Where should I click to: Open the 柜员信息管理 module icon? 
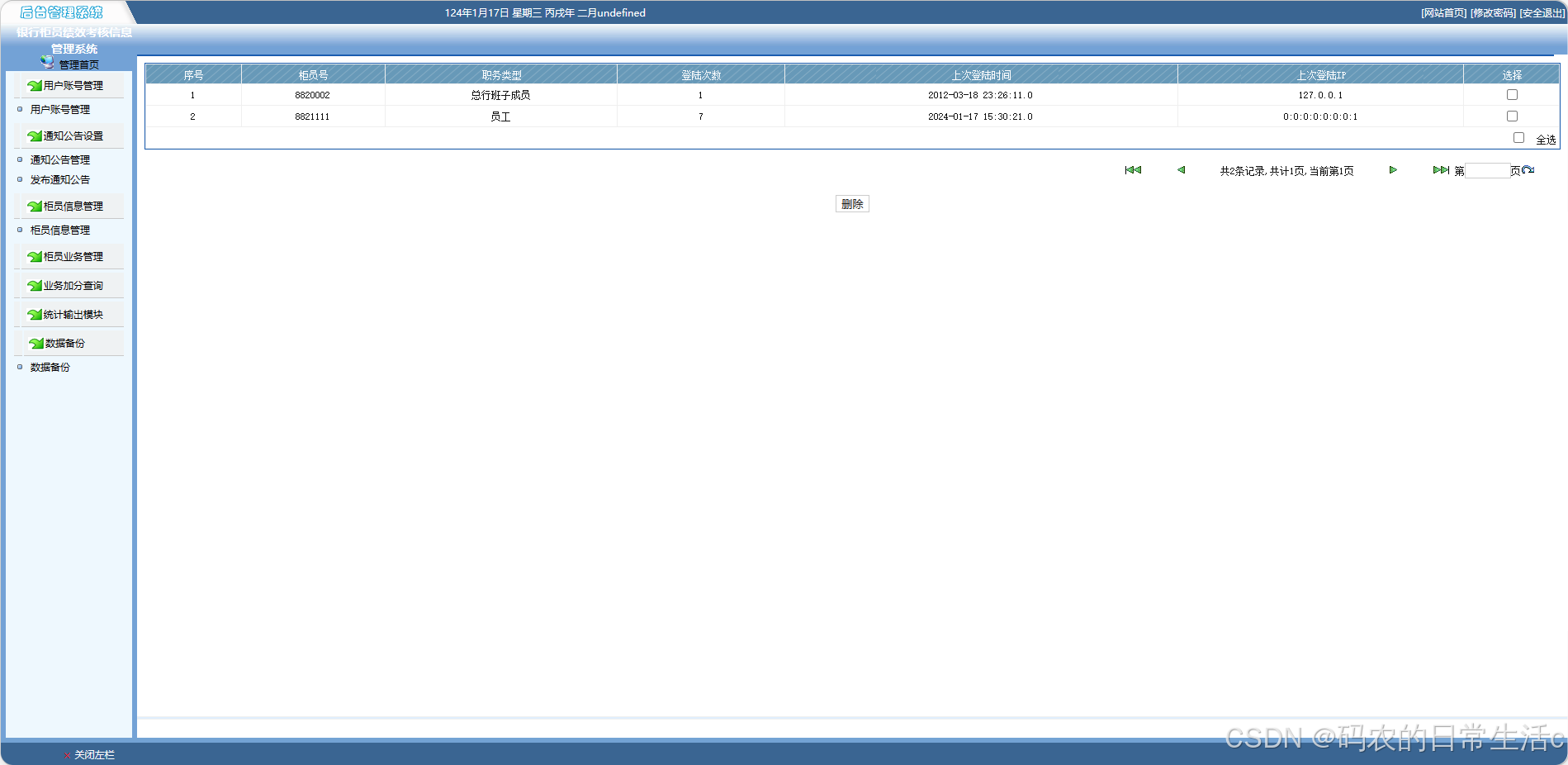(34, 206)
